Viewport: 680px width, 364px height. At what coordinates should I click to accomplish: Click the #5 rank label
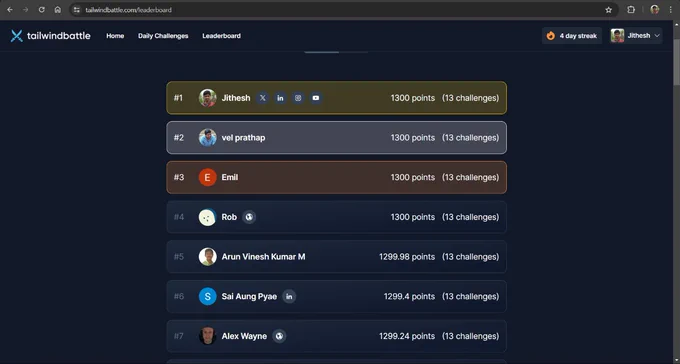coord(179,257)
